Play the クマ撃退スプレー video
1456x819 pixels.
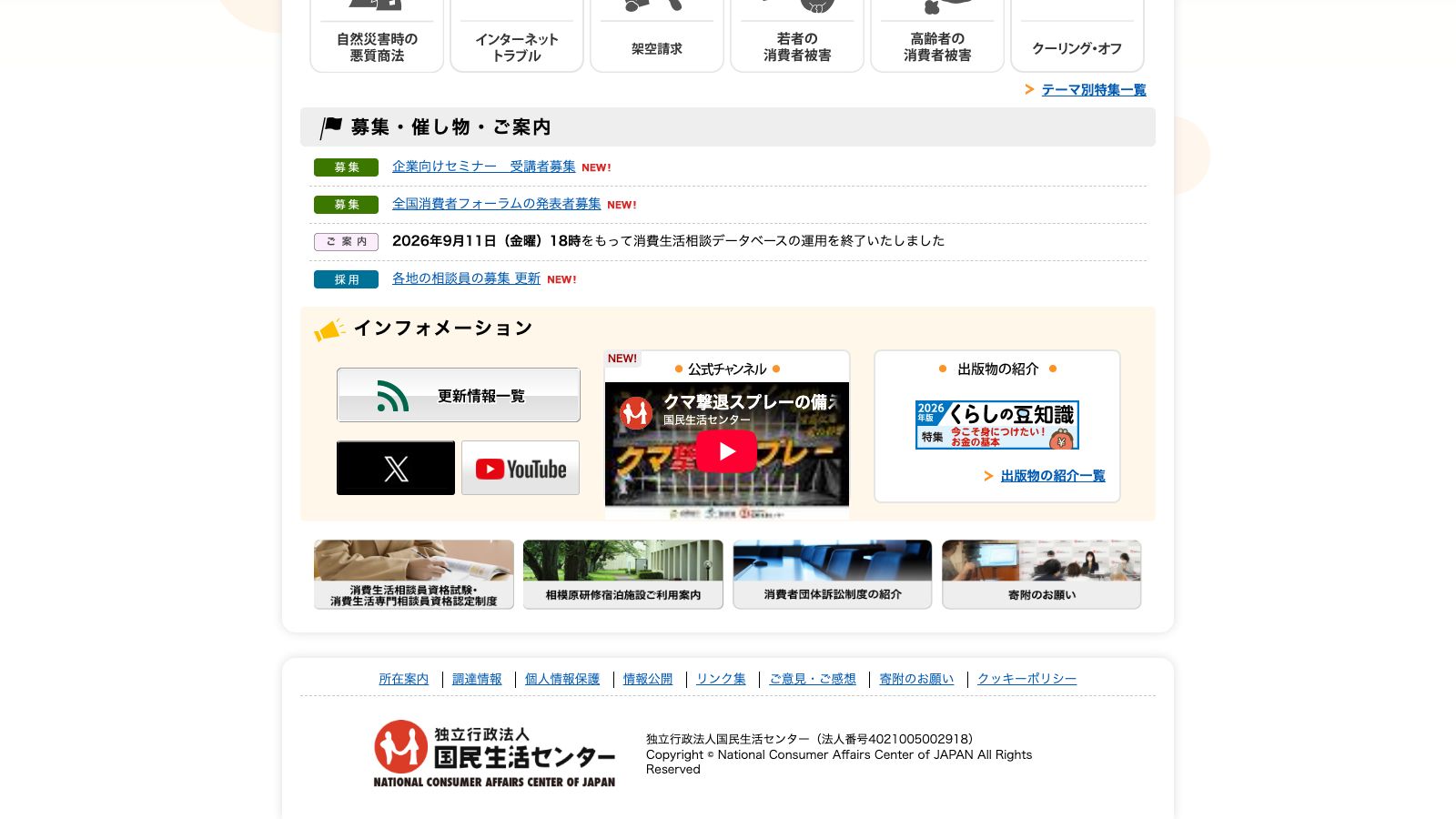[x=726, y=451]
